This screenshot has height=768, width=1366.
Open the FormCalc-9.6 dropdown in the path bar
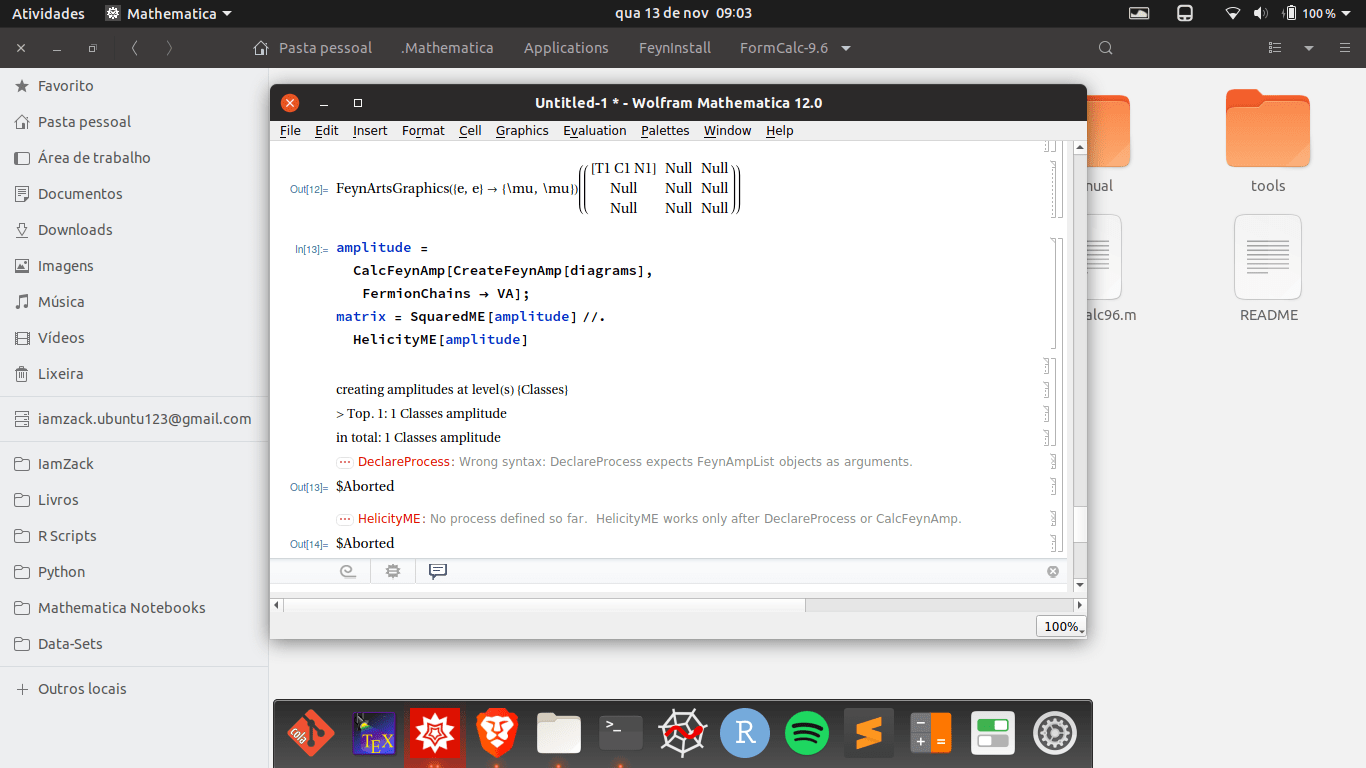pyautogui.click(x=844, y=47)
